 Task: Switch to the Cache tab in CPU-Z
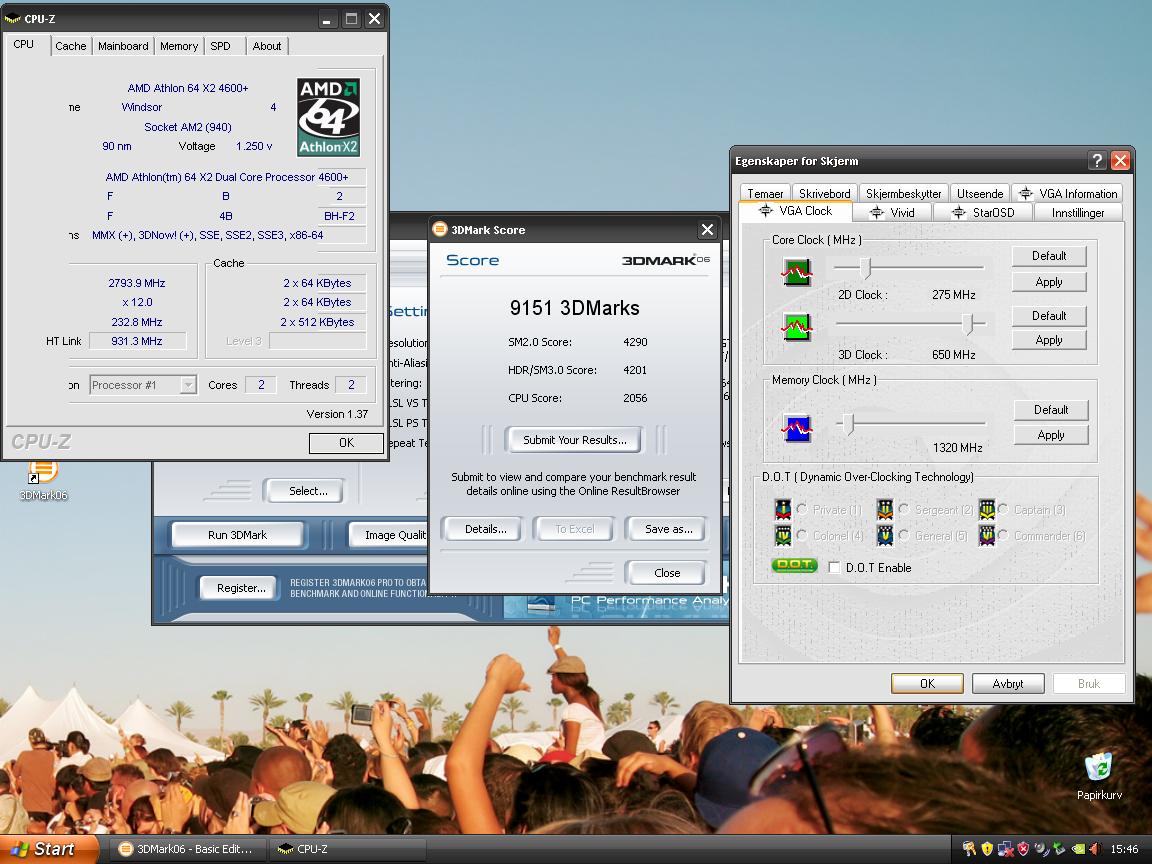tap(71, 46)
